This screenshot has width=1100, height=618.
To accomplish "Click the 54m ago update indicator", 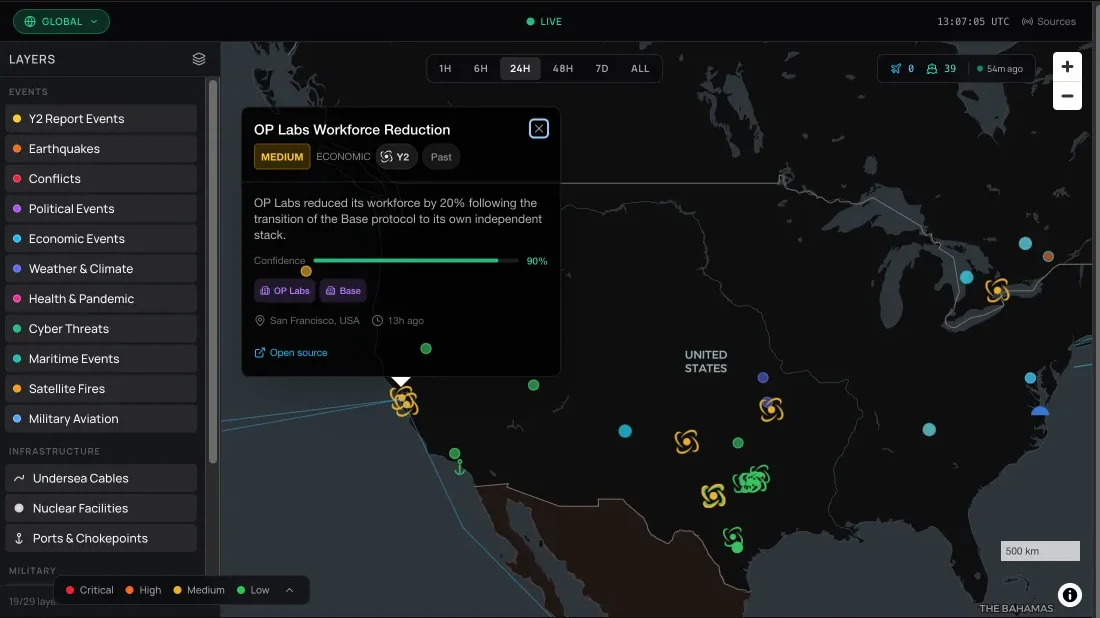I will click(1000, 69).
